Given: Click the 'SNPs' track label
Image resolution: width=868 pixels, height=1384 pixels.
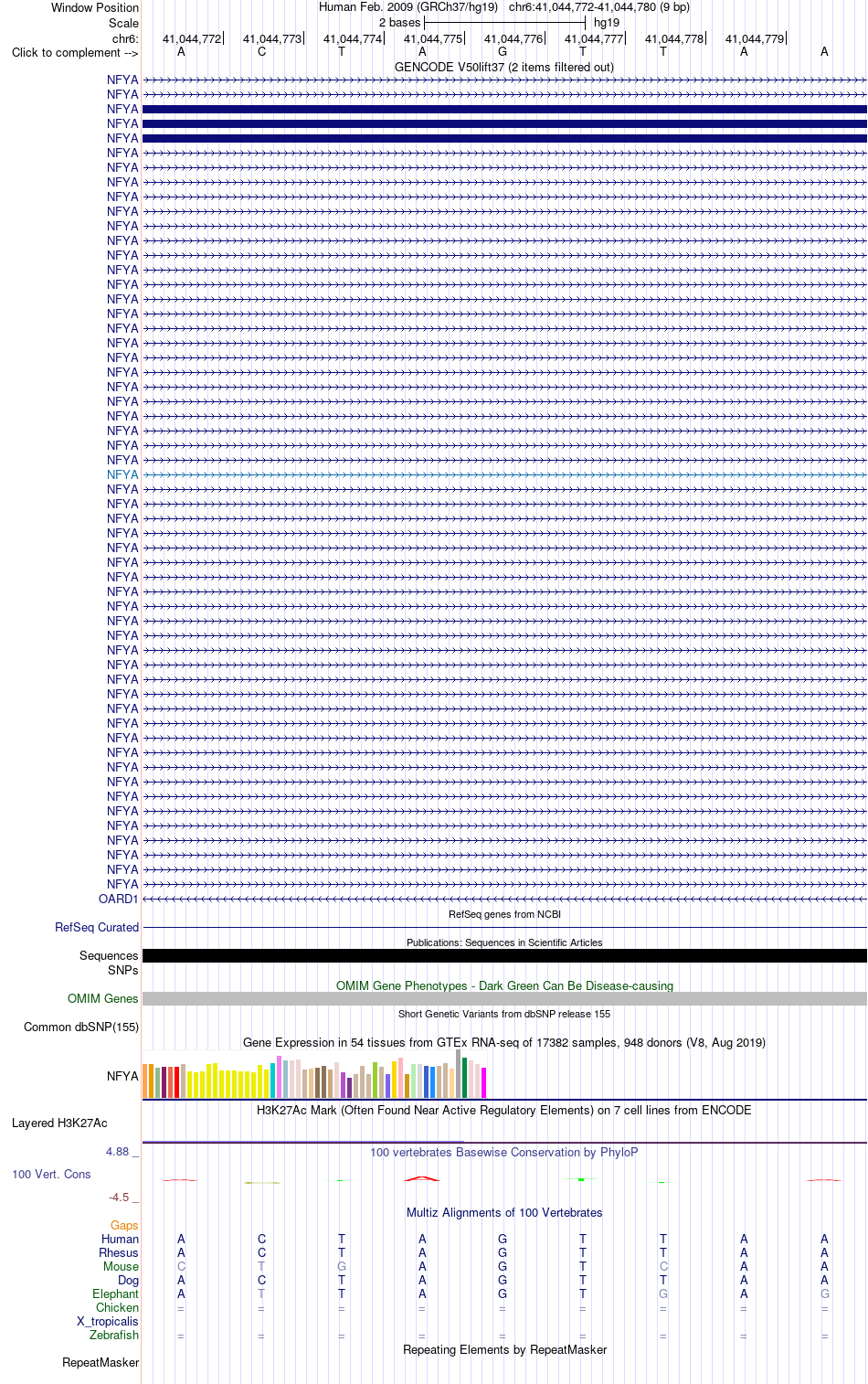Looking at the screenshot, I should (x=123, y=970).
